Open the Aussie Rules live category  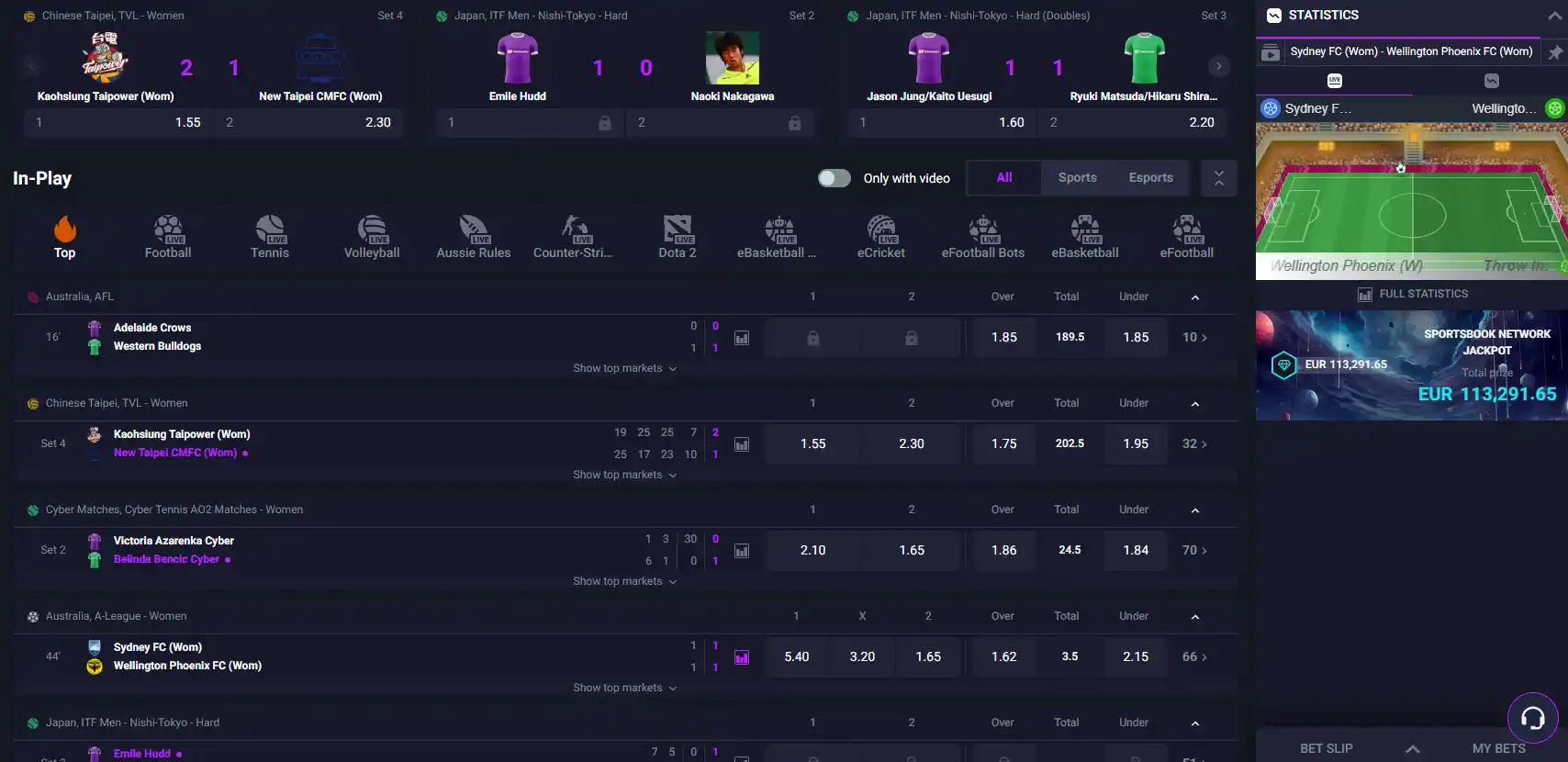coord(474,237)
